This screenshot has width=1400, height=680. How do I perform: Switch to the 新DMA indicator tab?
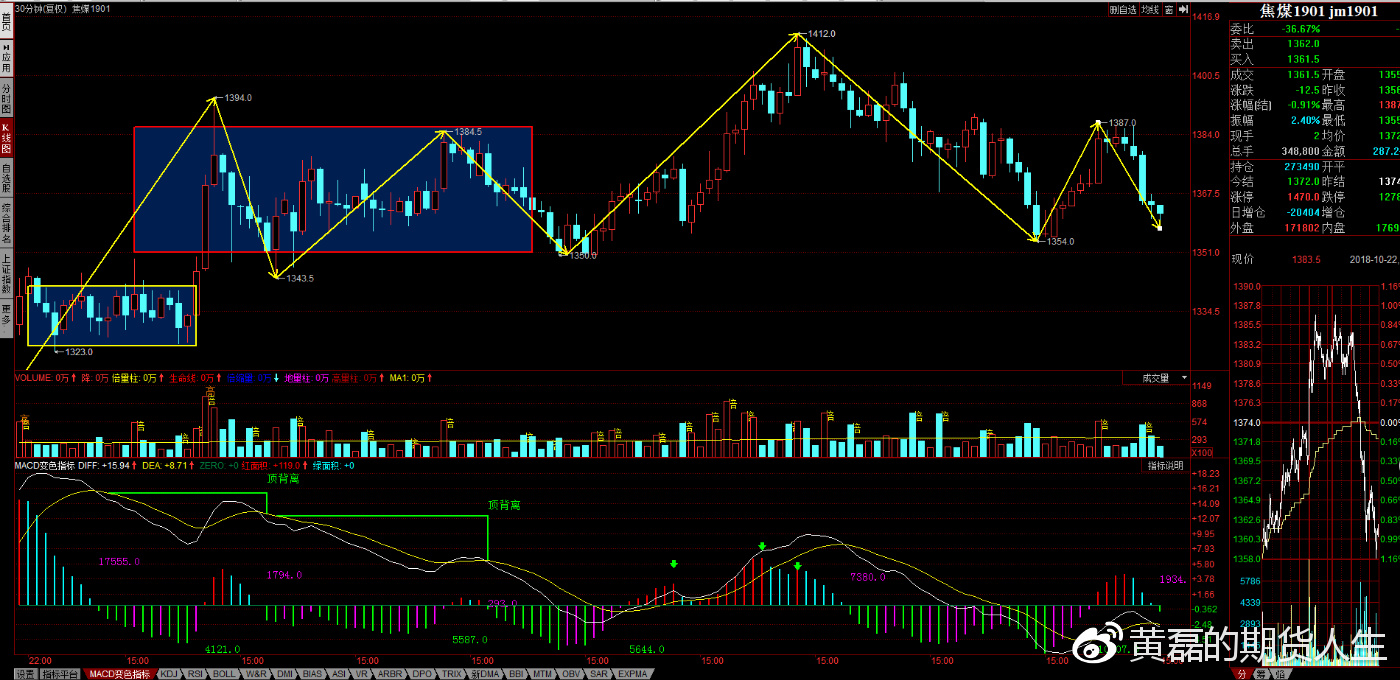point(485,674)
